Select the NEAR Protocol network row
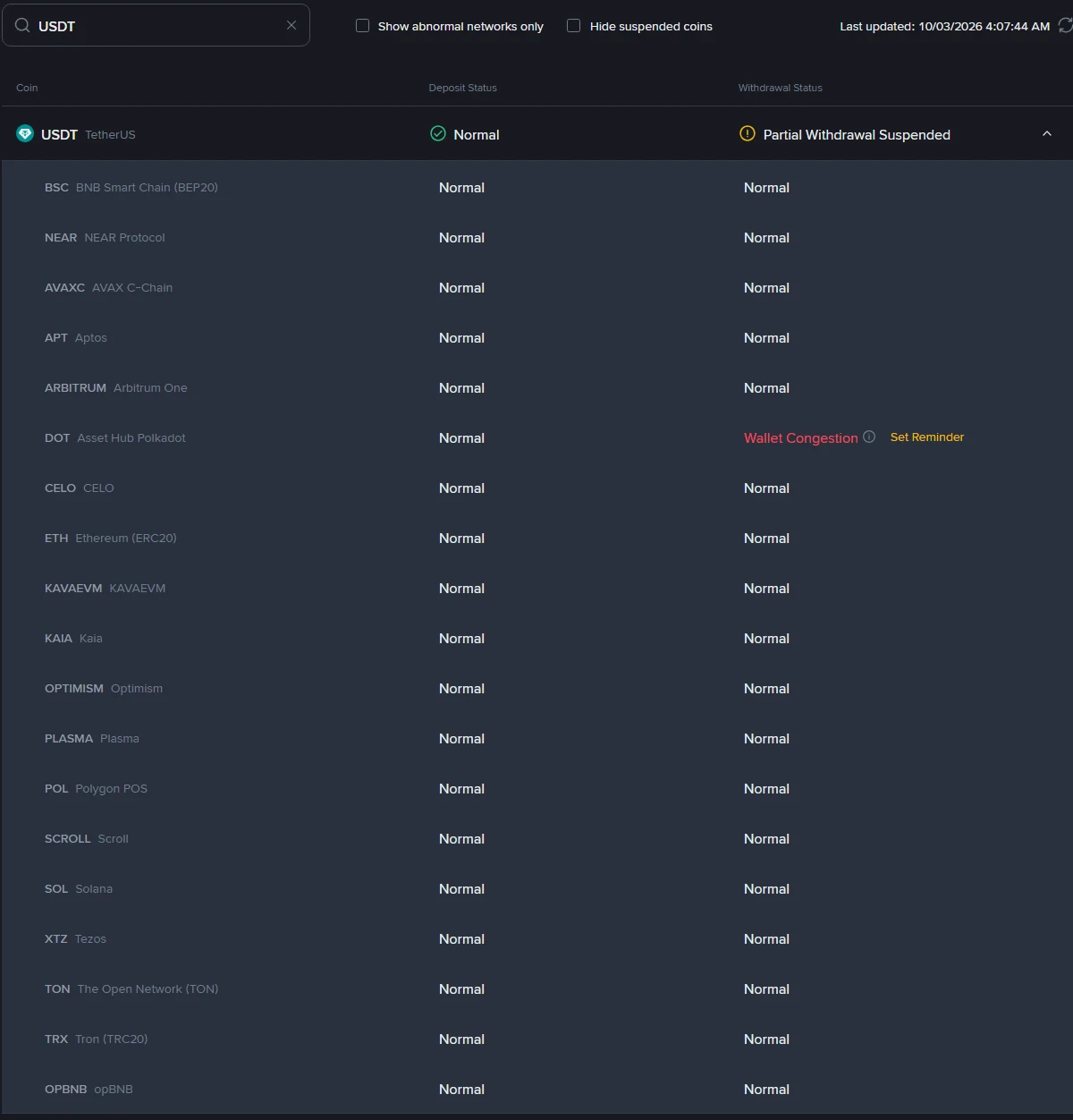 tap(536, 238)
